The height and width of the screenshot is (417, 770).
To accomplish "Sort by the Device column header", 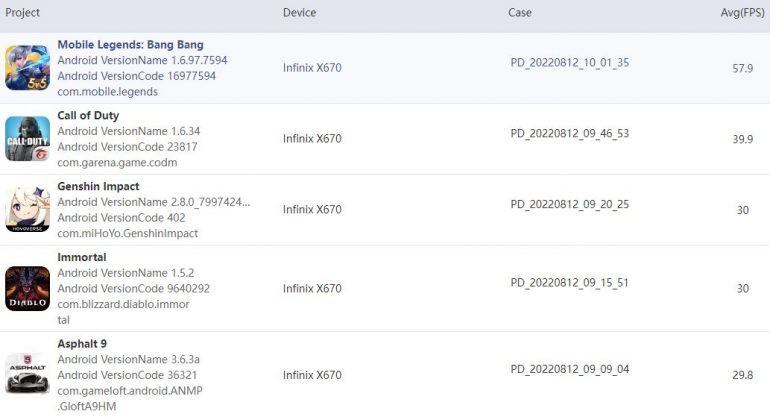I will click(x=299, y=13).
